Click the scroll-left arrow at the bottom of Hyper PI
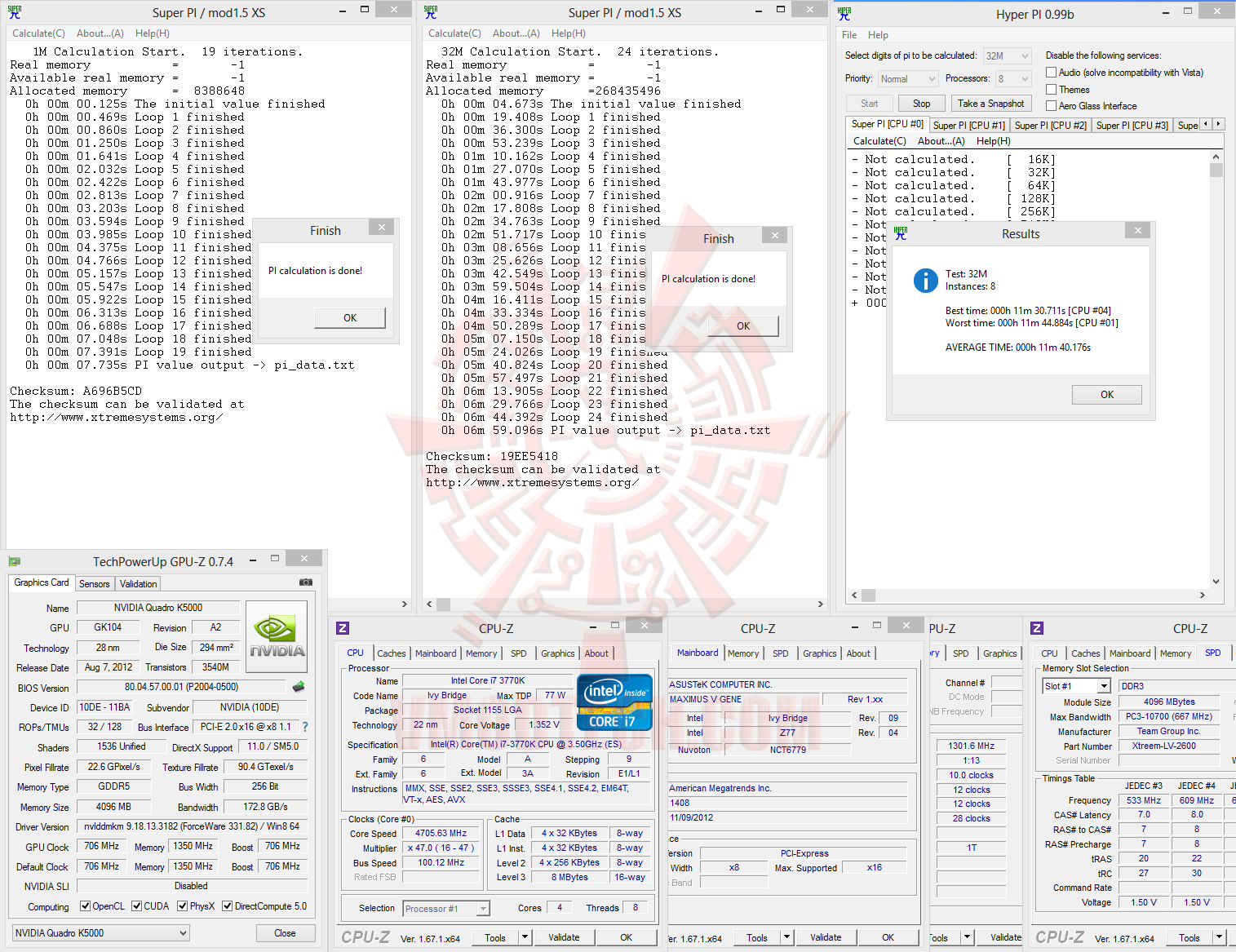Image resolution: width=1236 pixels, height=952 pixels. click(x=854, y=596)
